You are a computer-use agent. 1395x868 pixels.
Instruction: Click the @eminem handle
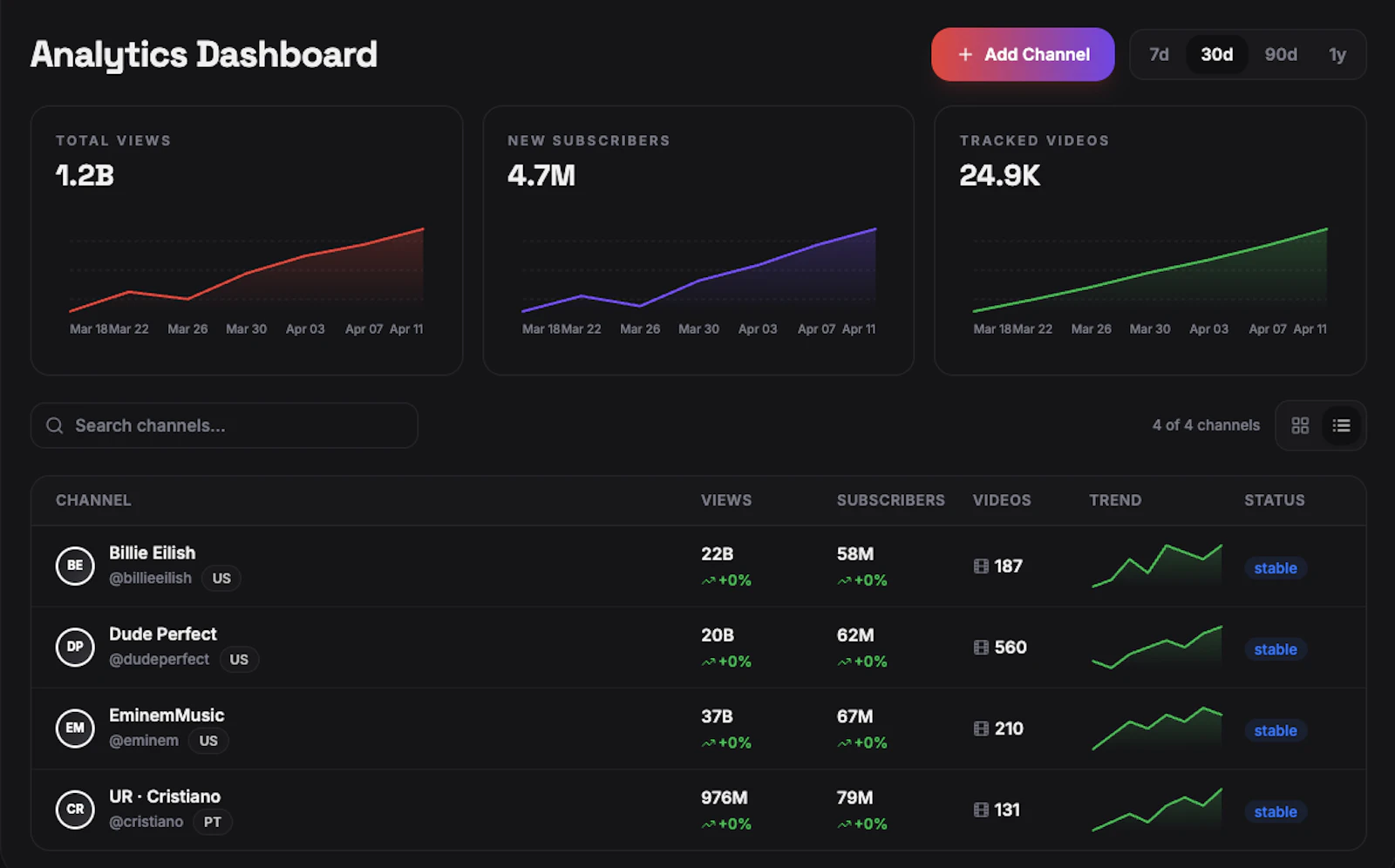tap(144, 740)
